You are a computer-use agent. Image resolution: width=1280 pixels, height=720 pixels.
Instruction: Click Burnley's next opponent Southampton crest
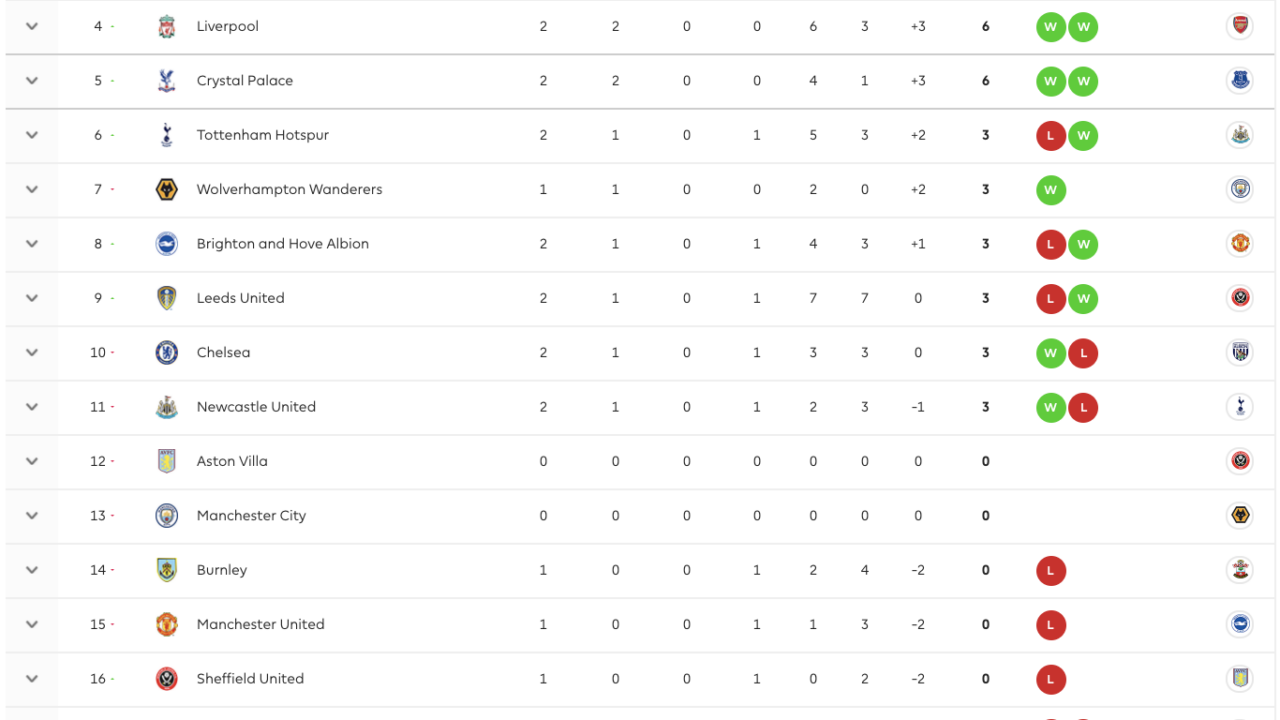[x=1239, y=570]
